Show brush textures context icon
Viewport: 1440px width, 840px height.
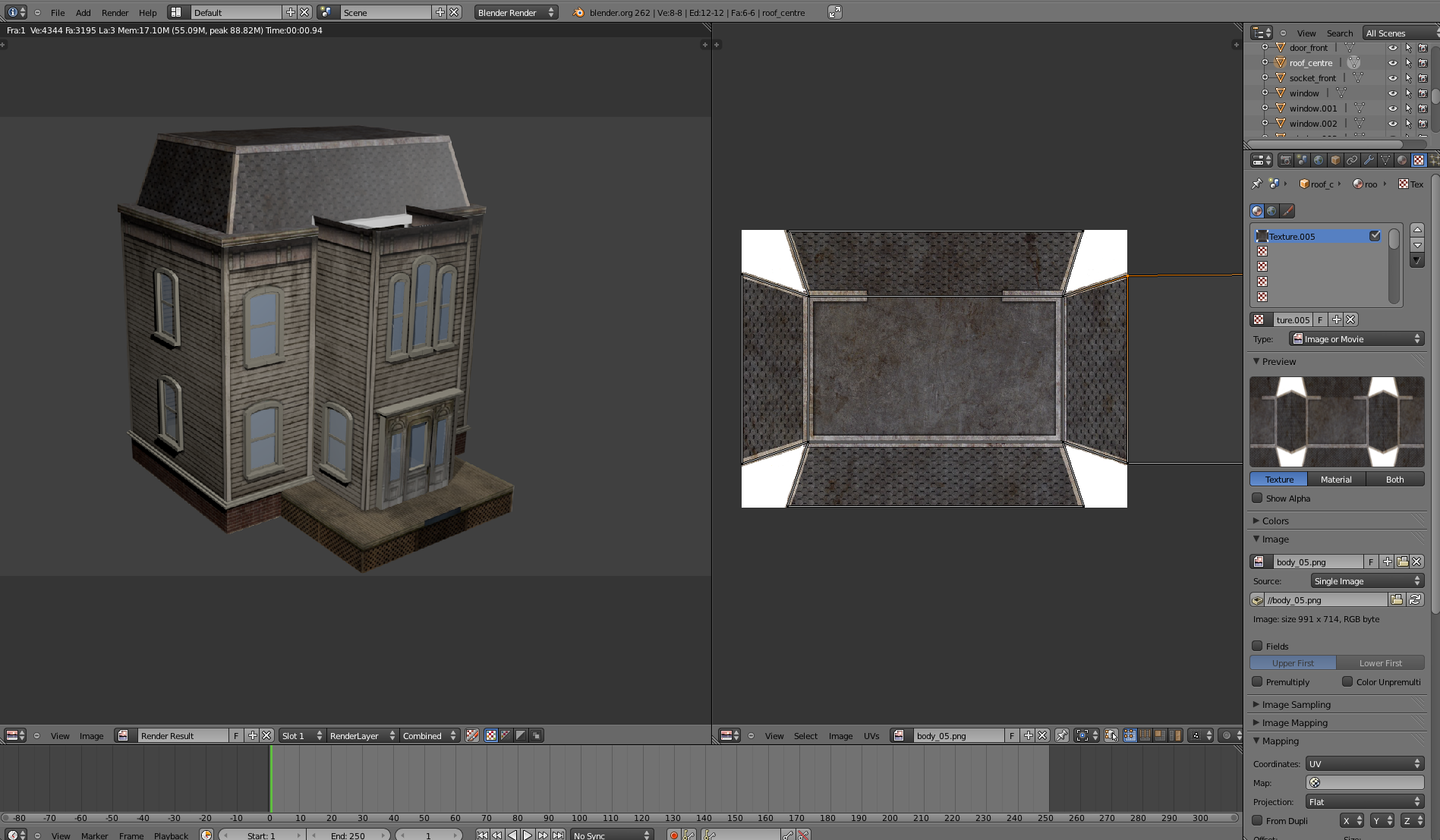pyautogui.click(x=1287, y=211)
